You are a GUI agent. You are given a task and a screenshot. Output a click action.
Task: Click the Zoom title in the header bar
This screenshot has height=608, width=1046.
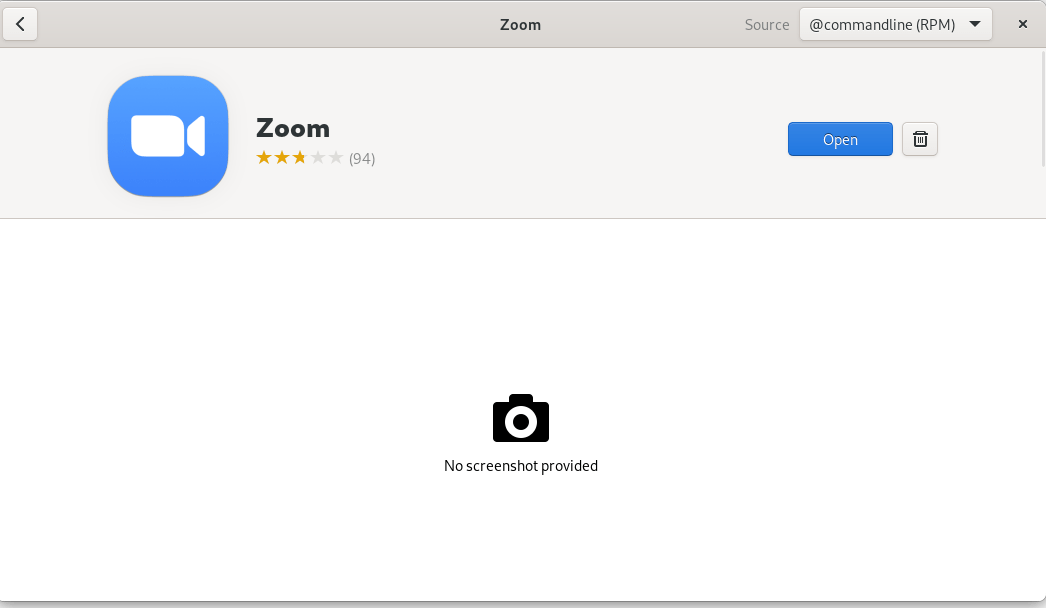click(520, 24)
